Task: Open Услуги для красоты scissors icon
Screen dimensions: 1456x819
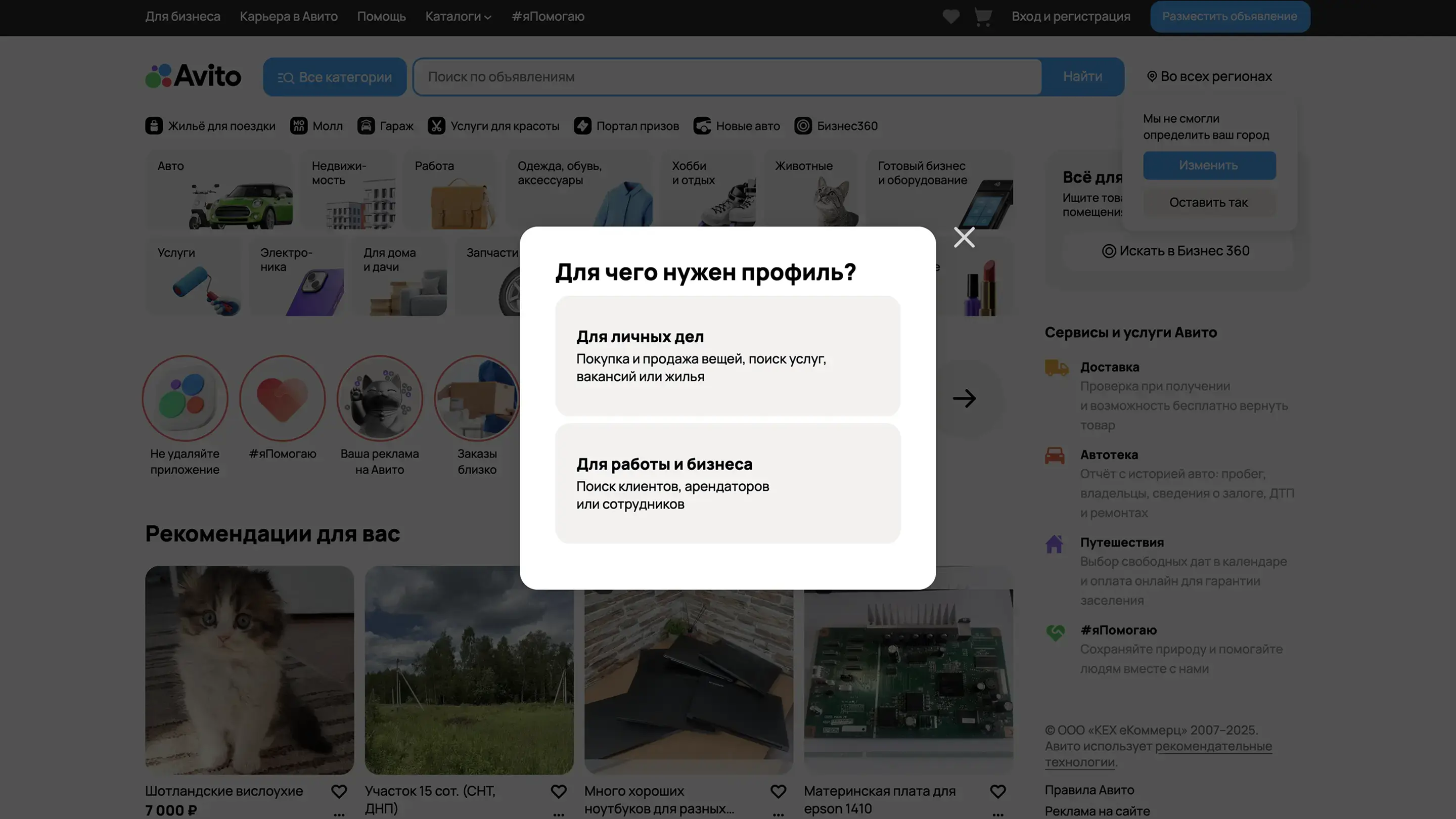Action: [436, 125]
